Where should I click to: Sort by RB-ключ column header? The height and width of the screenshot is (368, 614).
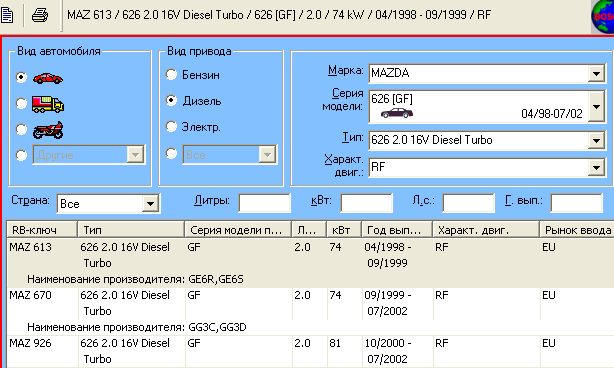(42, 229)
